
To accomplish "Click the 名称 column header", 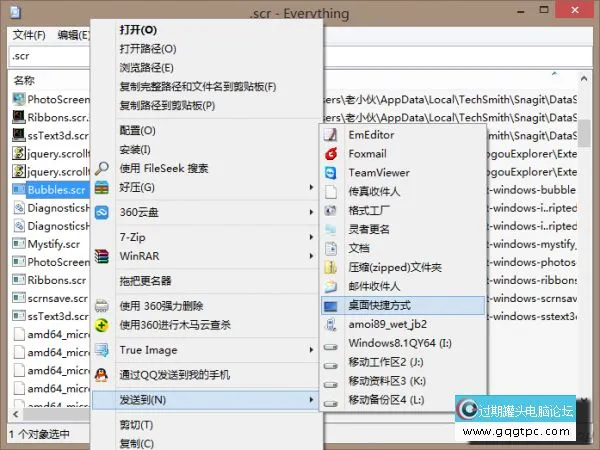I will click(25, 79).
